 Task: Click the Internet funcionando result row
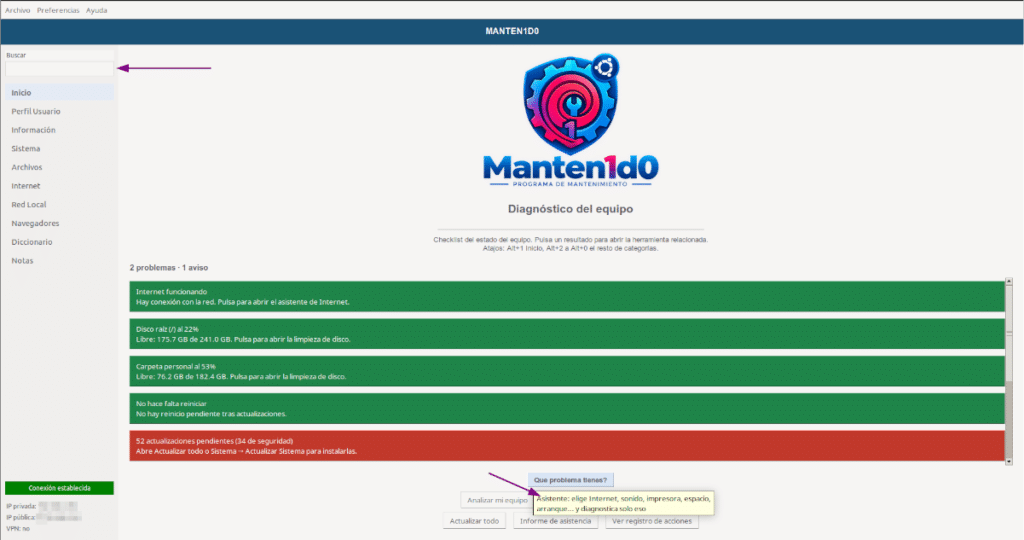coord(567,296)
